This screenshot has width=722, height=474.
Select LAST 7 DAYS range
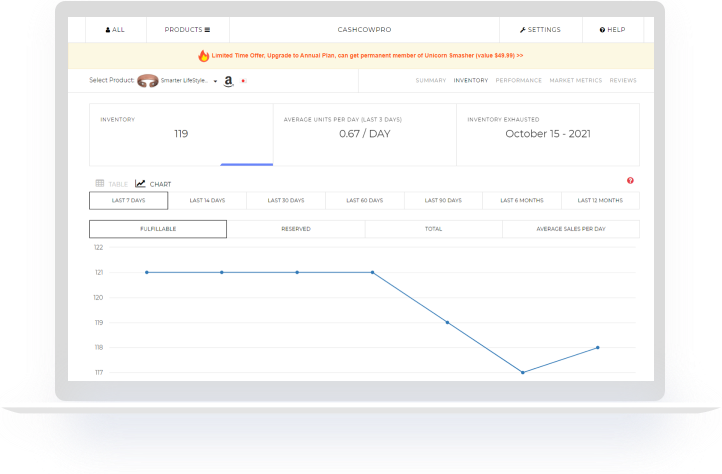[128, 200]
